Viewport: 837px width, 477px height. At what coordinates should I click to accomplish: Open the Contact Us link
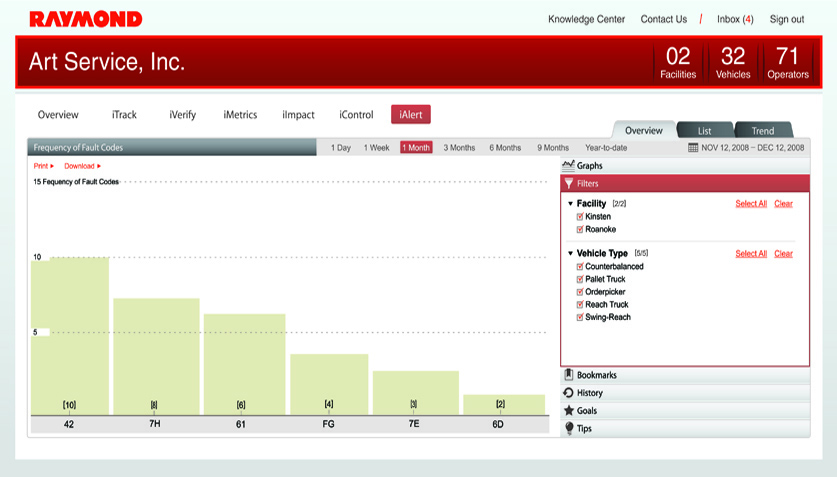click(664, 19)
